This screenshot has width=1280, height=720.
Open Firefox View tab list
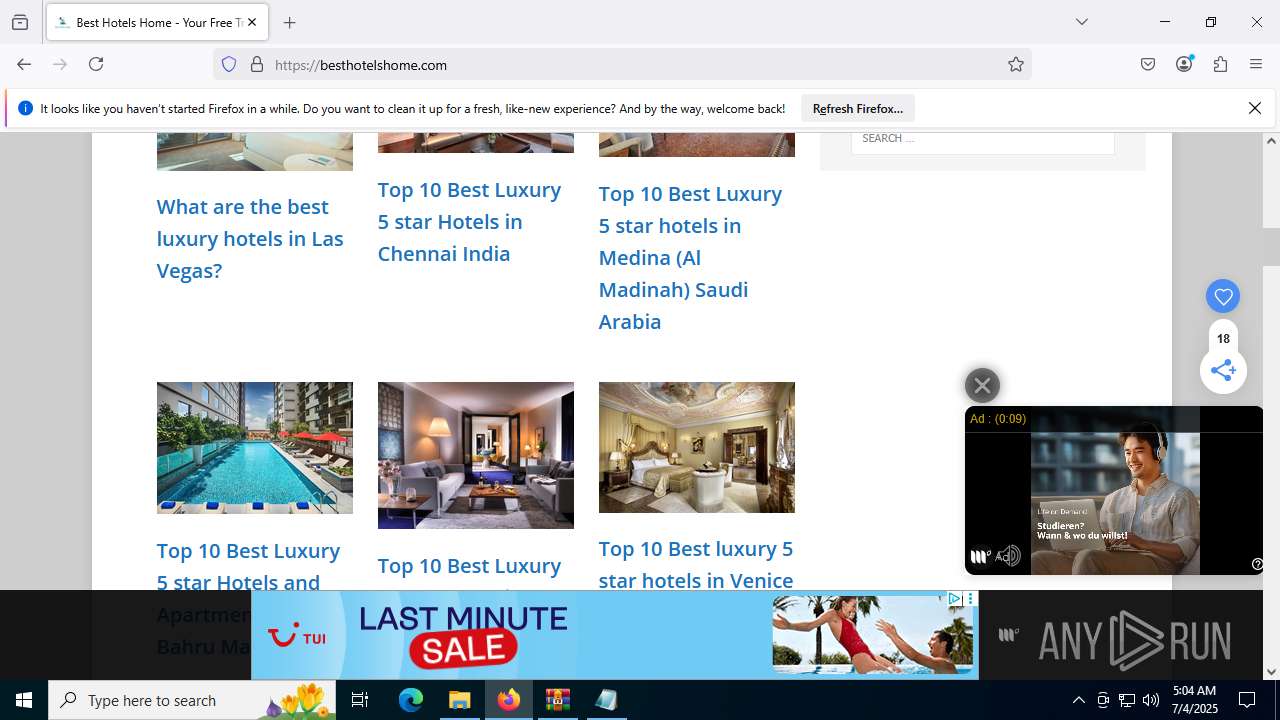(20, 22)
